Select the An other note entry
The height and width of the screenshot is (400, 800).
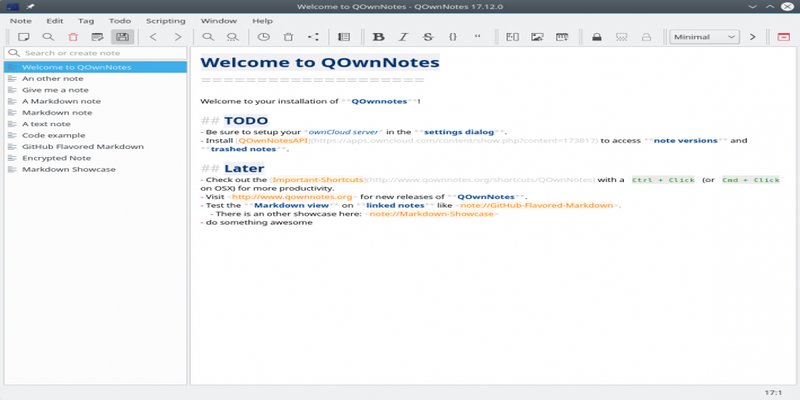click(x=95, y=79)
